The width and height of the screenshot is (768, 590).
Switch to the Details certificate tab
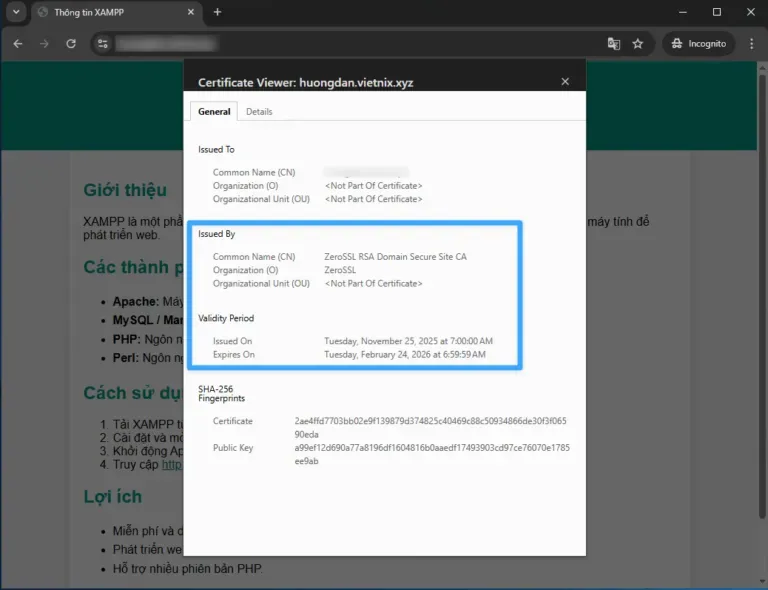259,111
